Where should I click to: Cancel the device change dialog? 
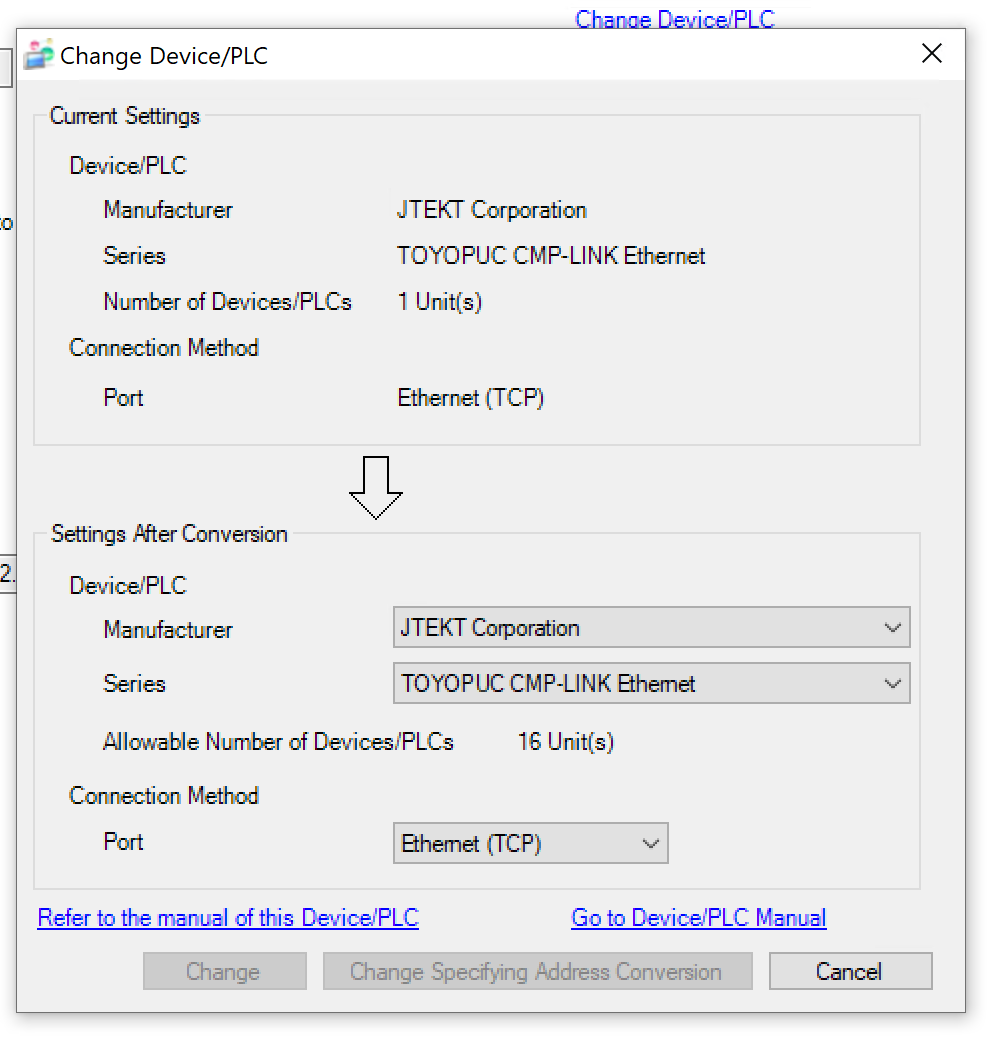(850, 972)
